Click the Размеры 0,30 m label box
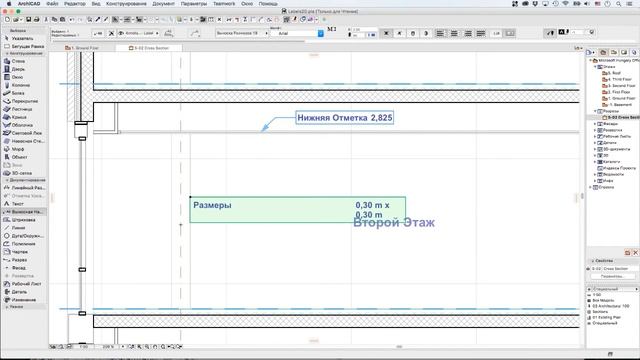 tap(298, 210)
